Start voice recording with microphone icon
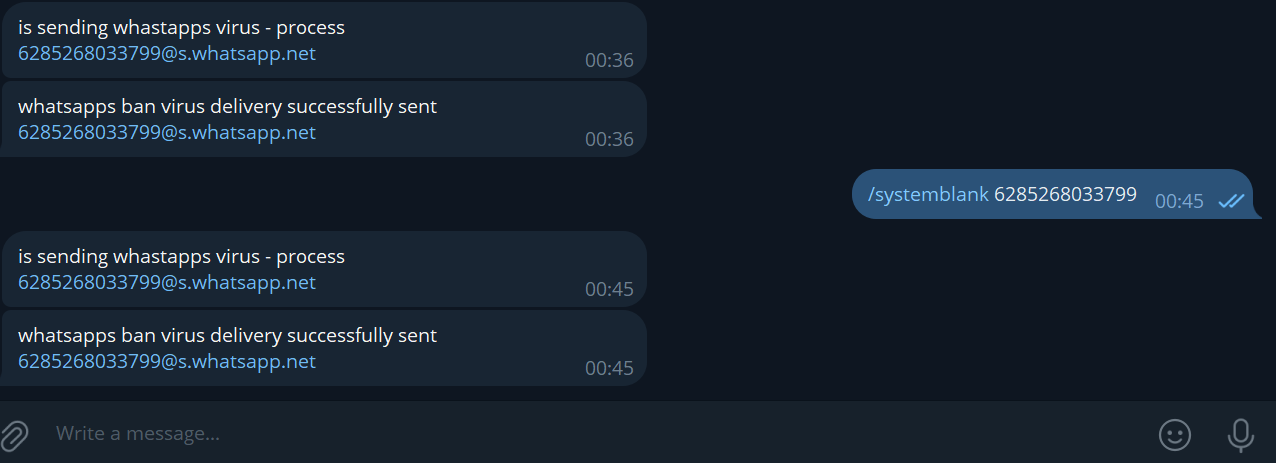The height and width of the screenshot is (463, 1276). pos(1240,434)
